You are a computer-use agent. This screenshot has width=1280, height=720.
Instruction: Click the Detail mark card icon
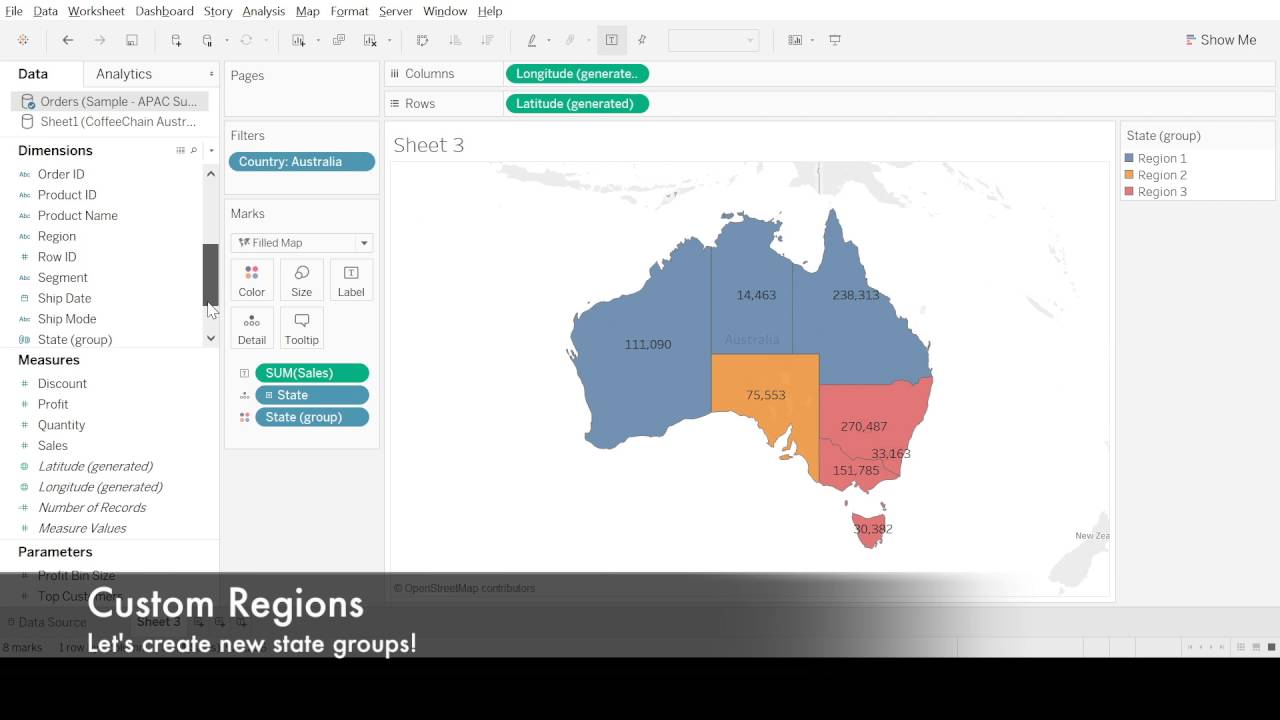pos(251,328)
